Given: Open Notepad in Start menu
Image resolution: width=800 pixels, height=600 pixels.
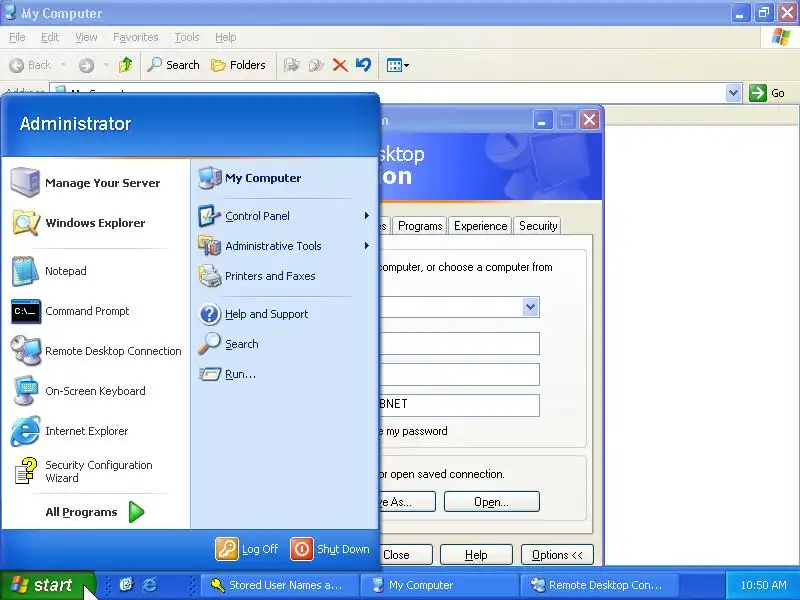Looking at the screenshot, I should click(x=95, y=271).
